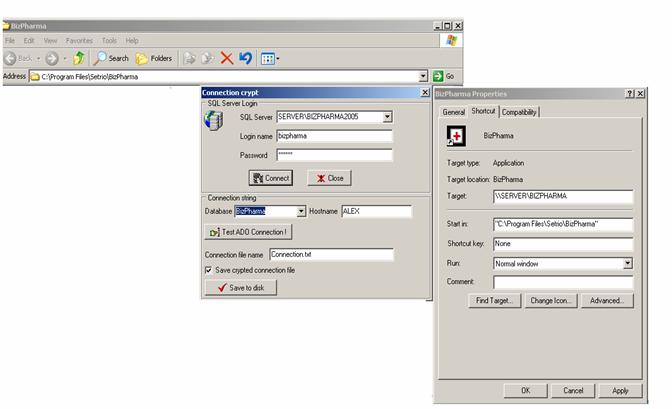Click the Shortcut key field

[x=563, y=244]
